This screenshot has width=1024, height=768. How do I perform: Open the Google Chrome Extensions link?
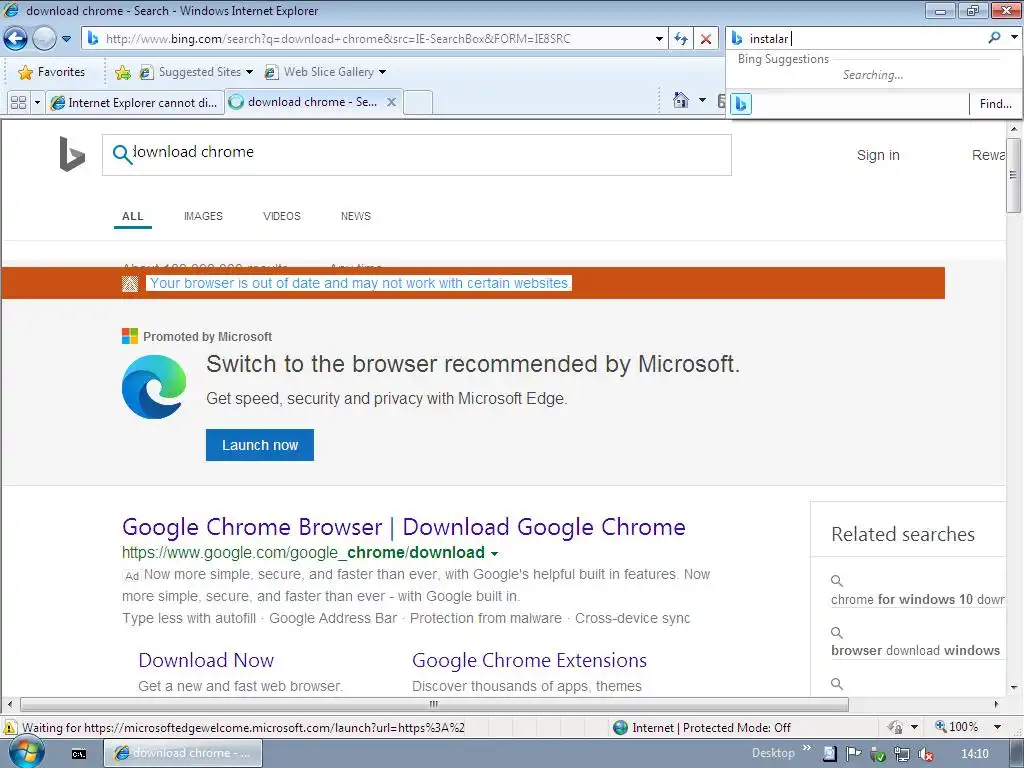(529, 660)
